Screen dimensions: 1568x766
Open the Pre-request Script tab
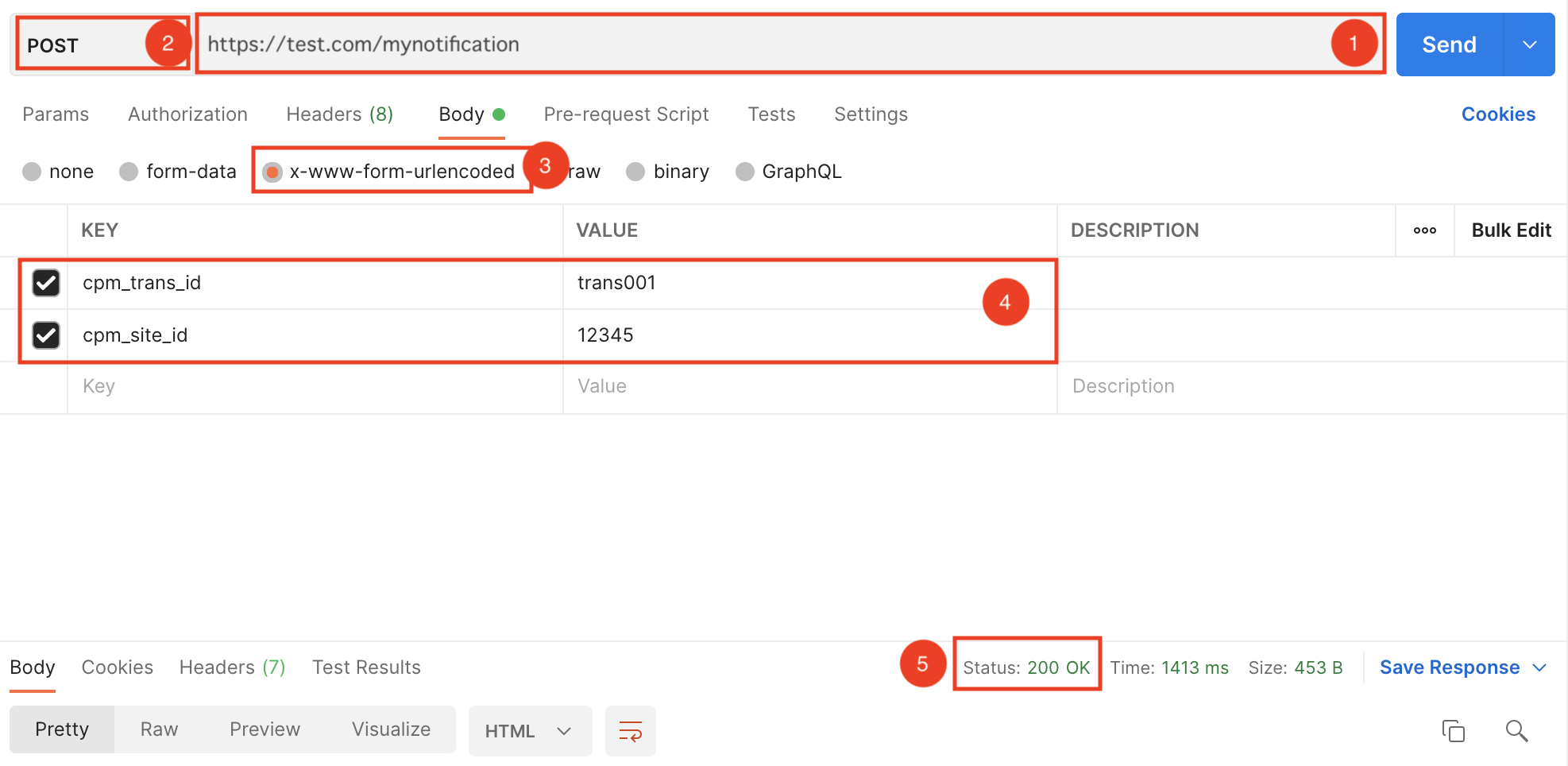tap(626, 114)
